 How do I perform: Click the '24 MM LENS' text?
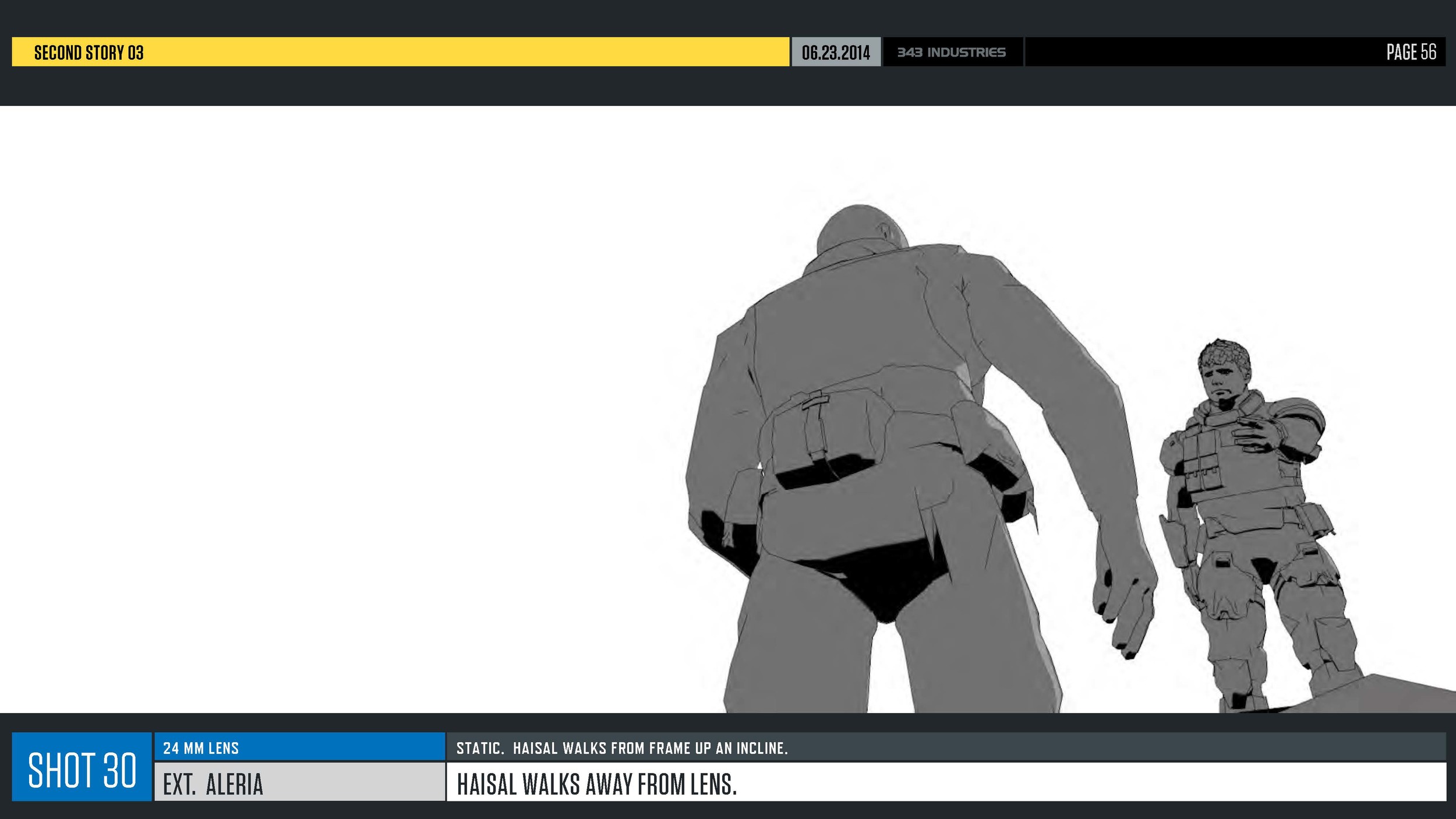coord(201,749)
